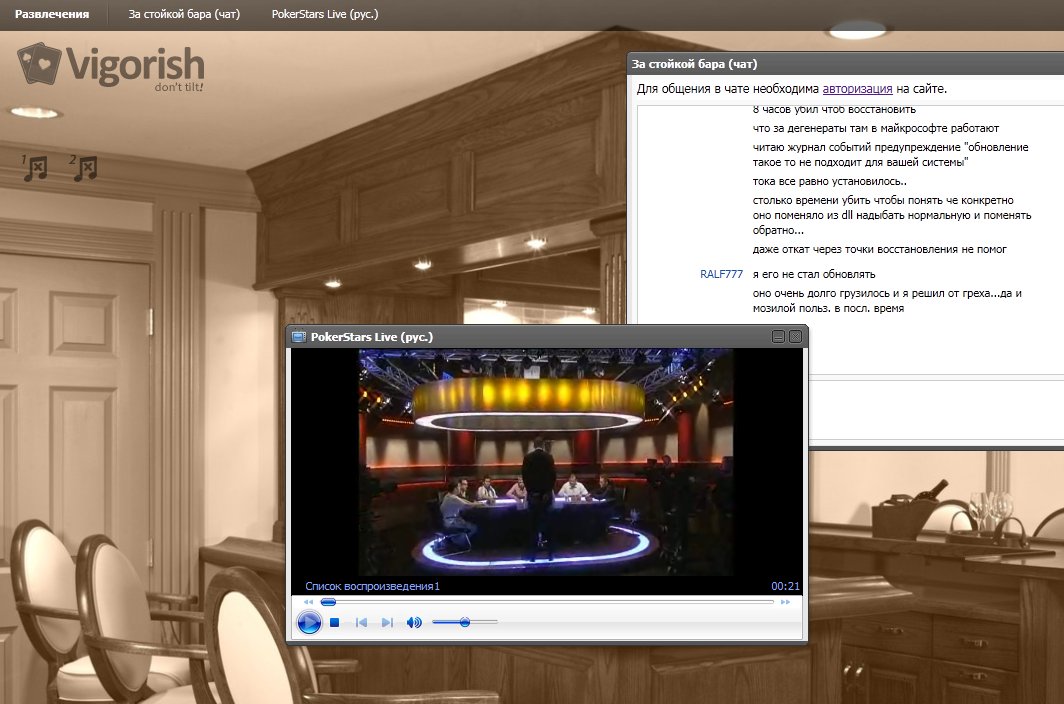This screenshot has height=704, width=1064.
Task: Skip to previous track in player
Action: click(361, 623)
